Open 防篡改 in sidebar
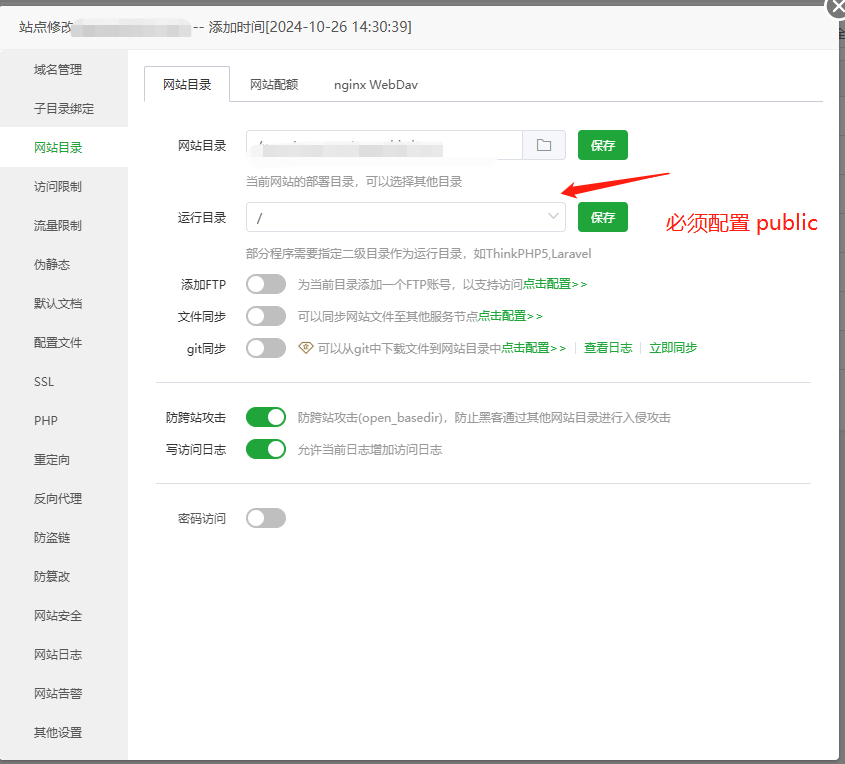 point(52,577)
